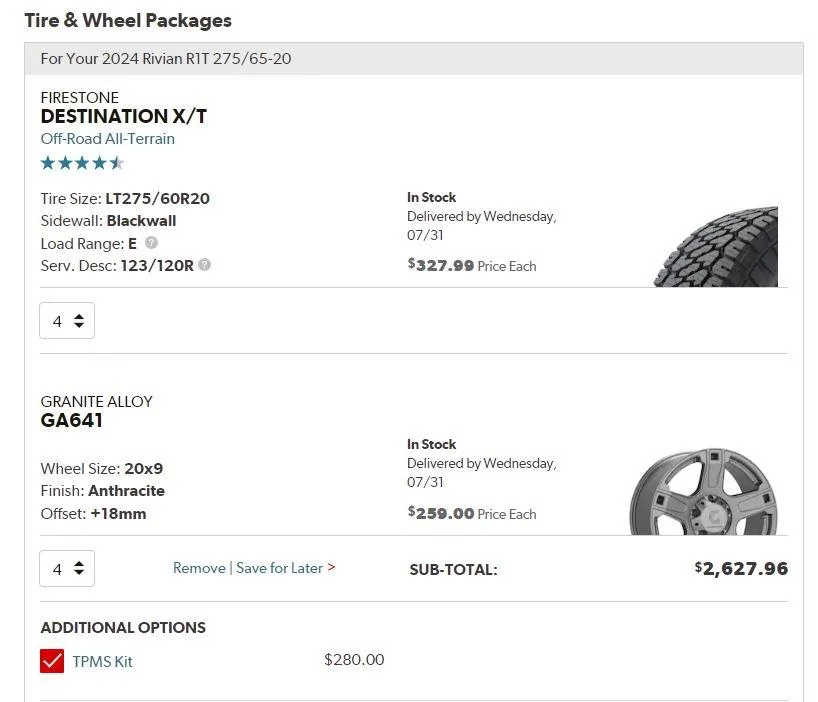This screenshot has height=702, width=818.
Task: View the Granite Alloy GA641 wheel image
Action: point(704,491)
